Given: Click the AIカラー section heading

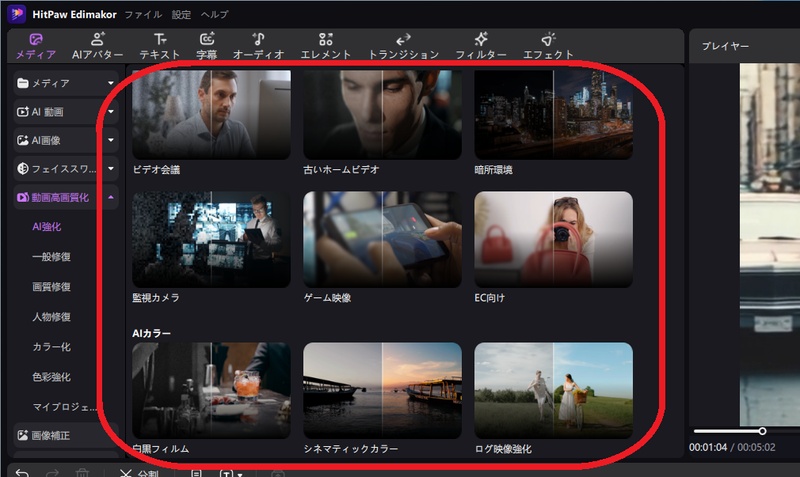Looking at the screenshot, I should click(x=152, y=333).
